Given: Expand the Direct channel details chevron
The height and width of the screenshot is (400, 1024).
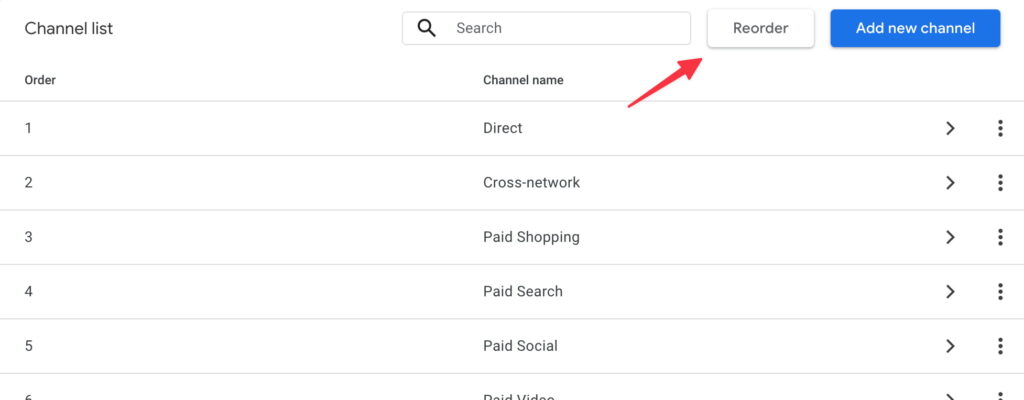Looking at the screenshot, I should (x=950, y=128).
